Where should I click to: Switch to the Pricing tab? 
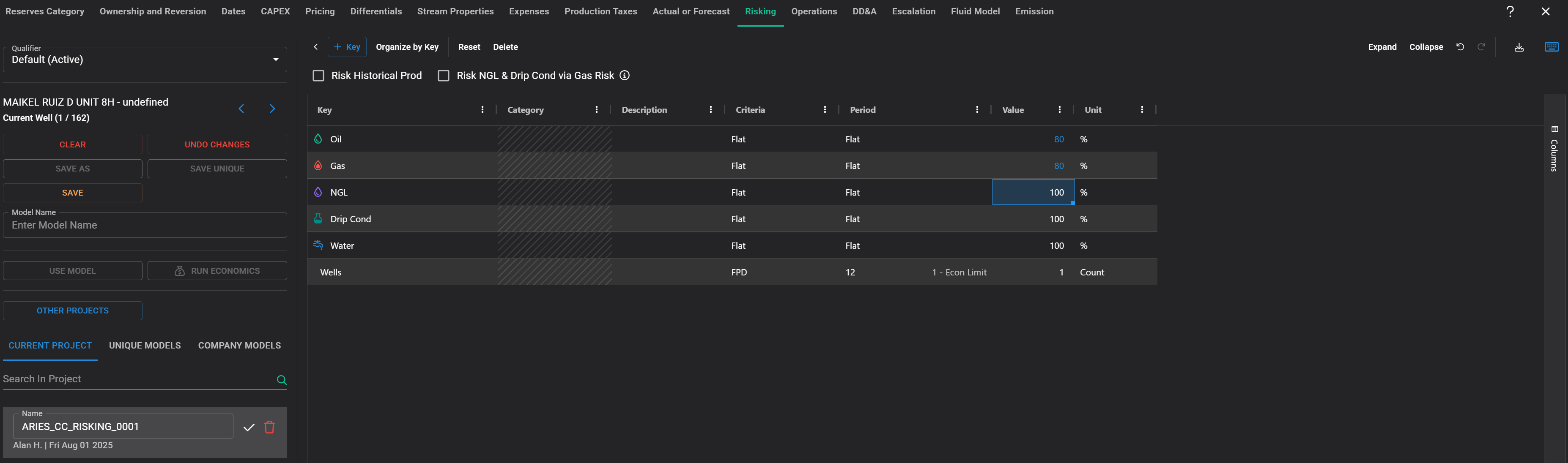point(320,11)
